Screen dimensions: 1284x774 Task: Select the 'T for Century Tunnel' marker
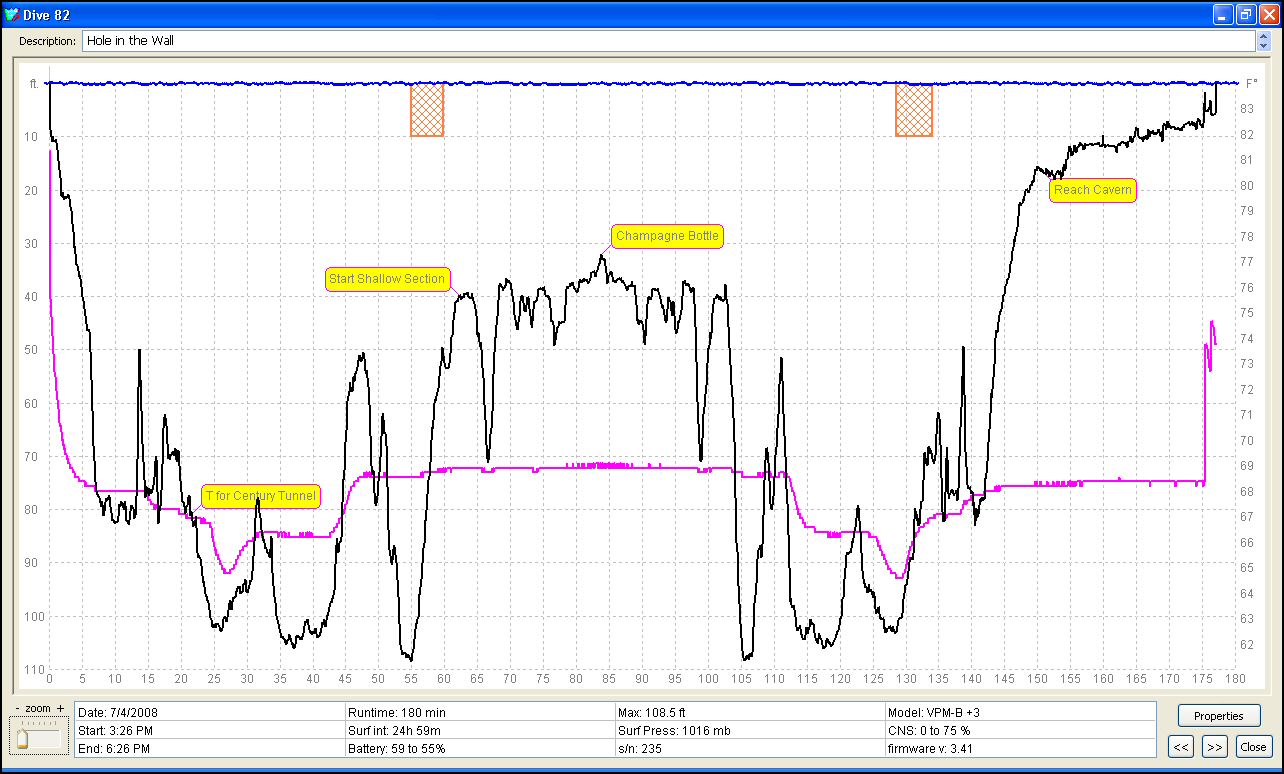[260, 496]
